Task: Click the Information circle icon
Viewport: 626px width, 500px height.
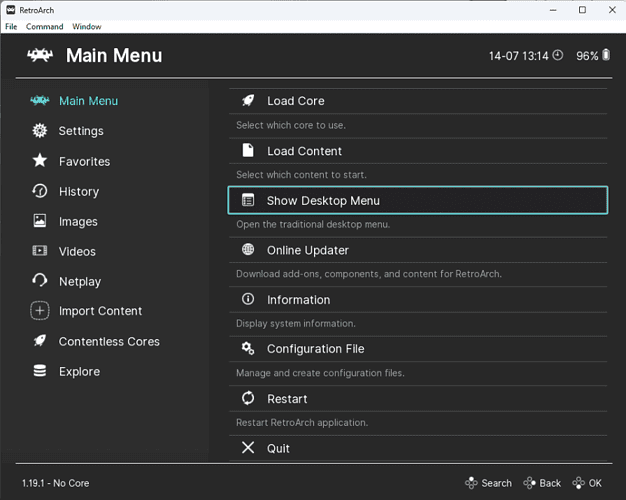Action: pyautogui.click(x=248, y=299)
